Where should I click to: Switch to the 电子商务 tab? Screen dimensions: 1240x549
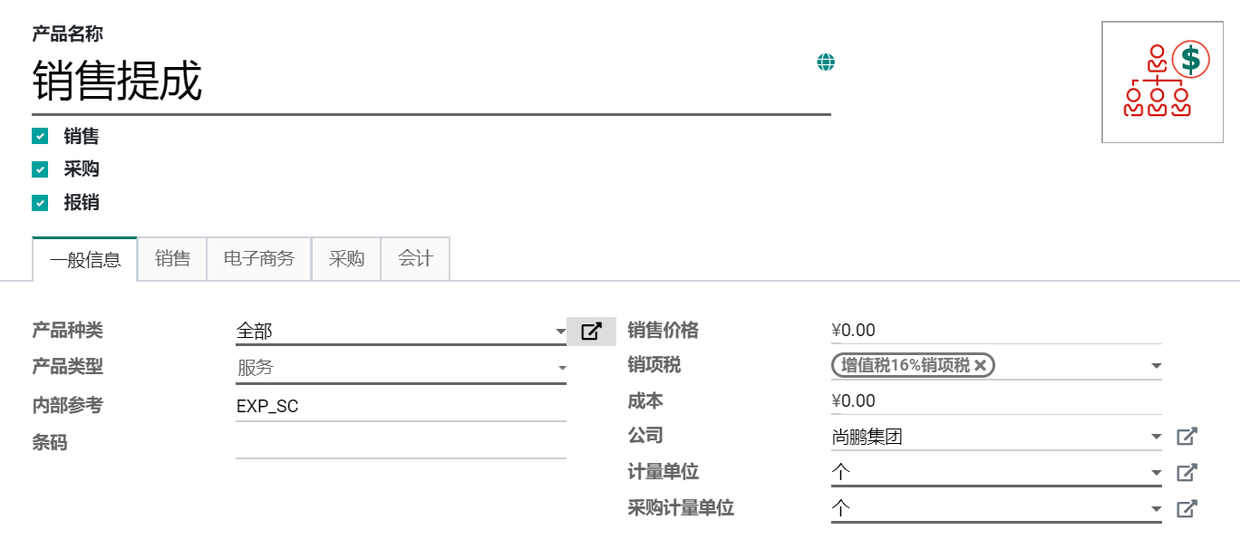tap(259, 259)
